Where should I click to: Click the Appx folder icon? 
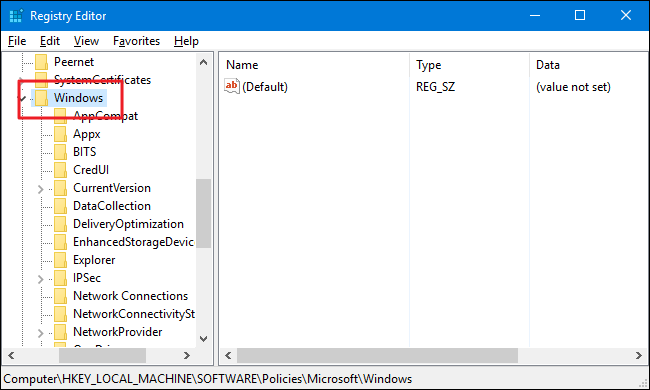[x=61, y=134]
